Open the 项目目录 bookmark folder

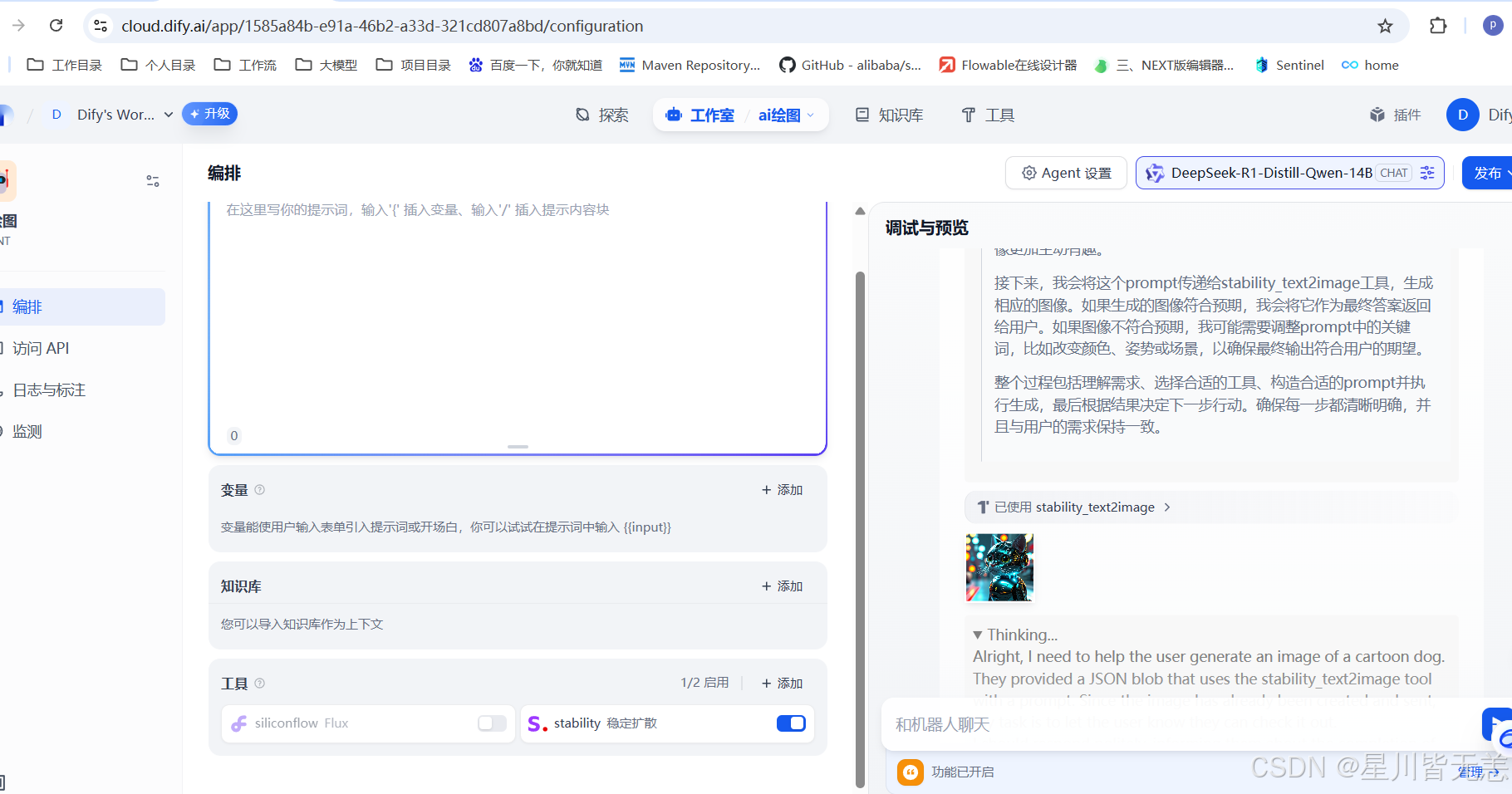tap(413, 65)
